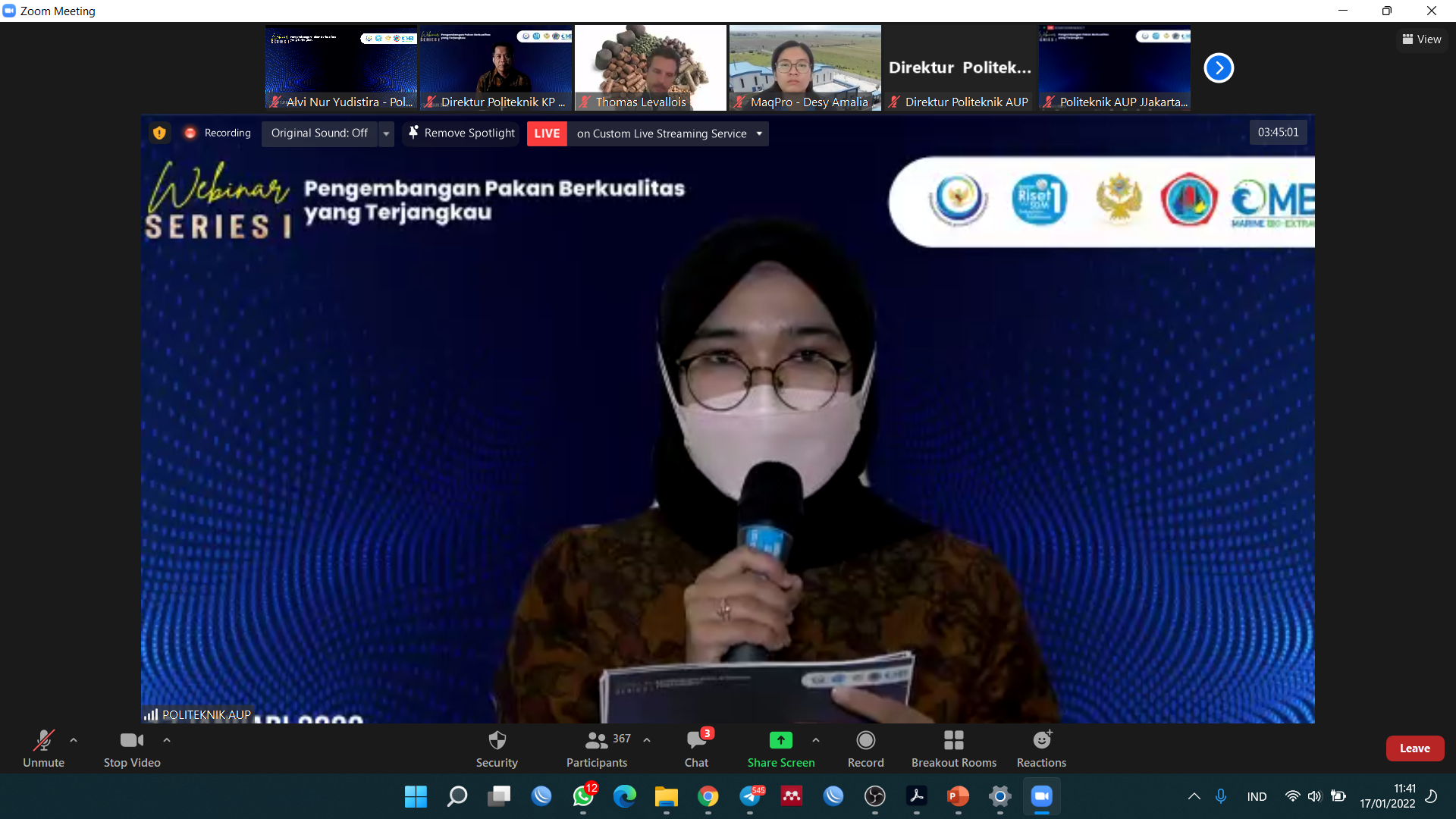Open Wi-Fi network tray icon
The image size is (1456, 819).
(x=1292, y=796)
